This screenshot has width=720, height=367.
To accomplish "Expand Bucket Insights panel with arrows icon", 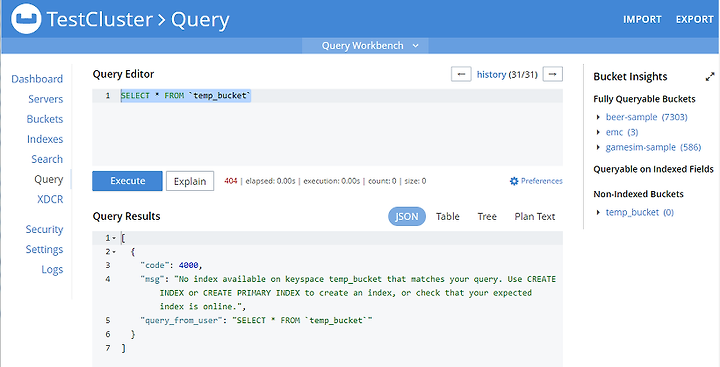I will click(x=710, y=77).
